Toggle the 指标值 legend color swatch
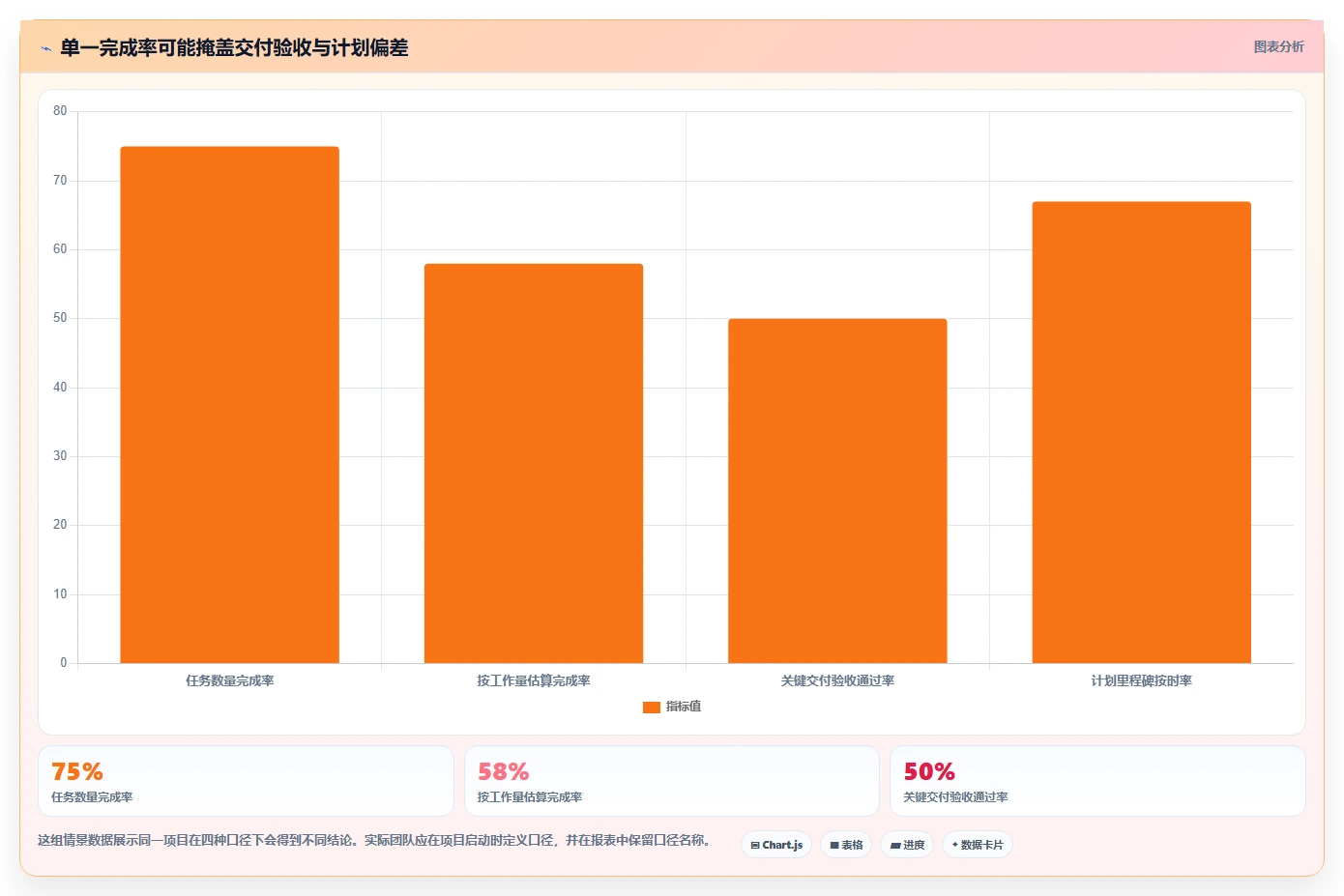Viewport: 1344px width, 896px height. (651, 708)
